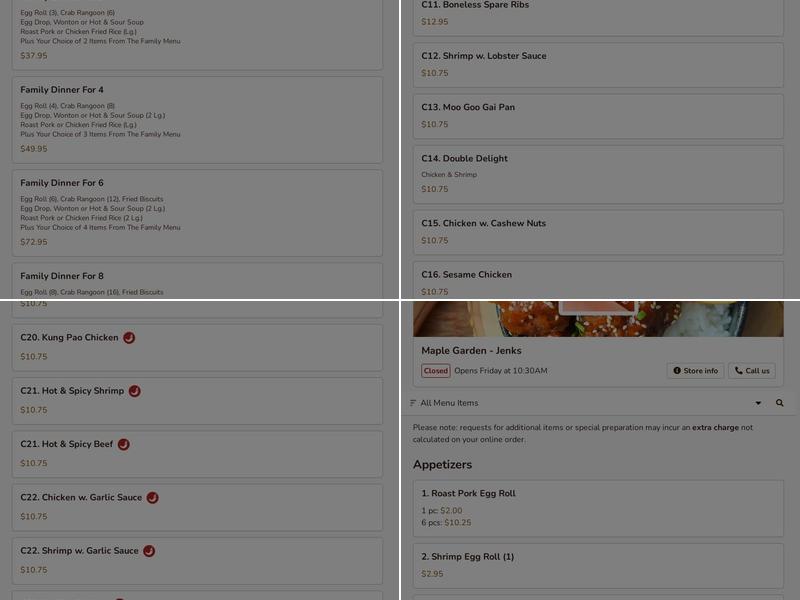This screenshot has width=800, height=600.
Task: Click the restaurant food banner photo
Action: click(598, 319)
